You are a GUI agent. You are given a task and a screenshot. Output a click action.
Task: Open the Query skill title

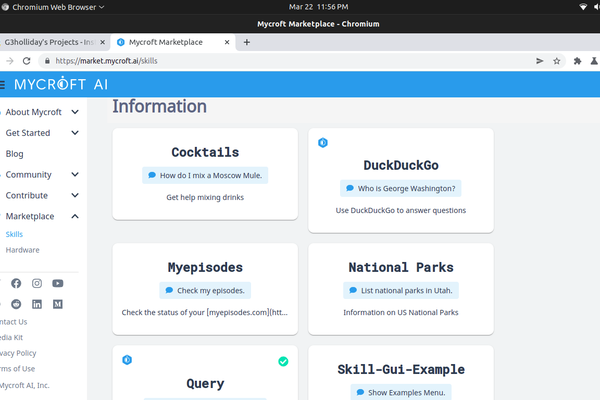tap(205, 384)
